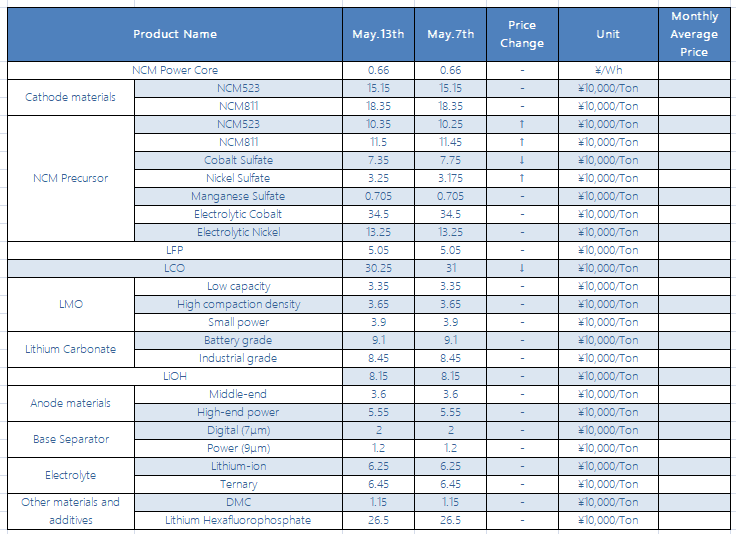Select the May.7th column header
This screenshot has height=534, width=736.
(x=451, y=34)
